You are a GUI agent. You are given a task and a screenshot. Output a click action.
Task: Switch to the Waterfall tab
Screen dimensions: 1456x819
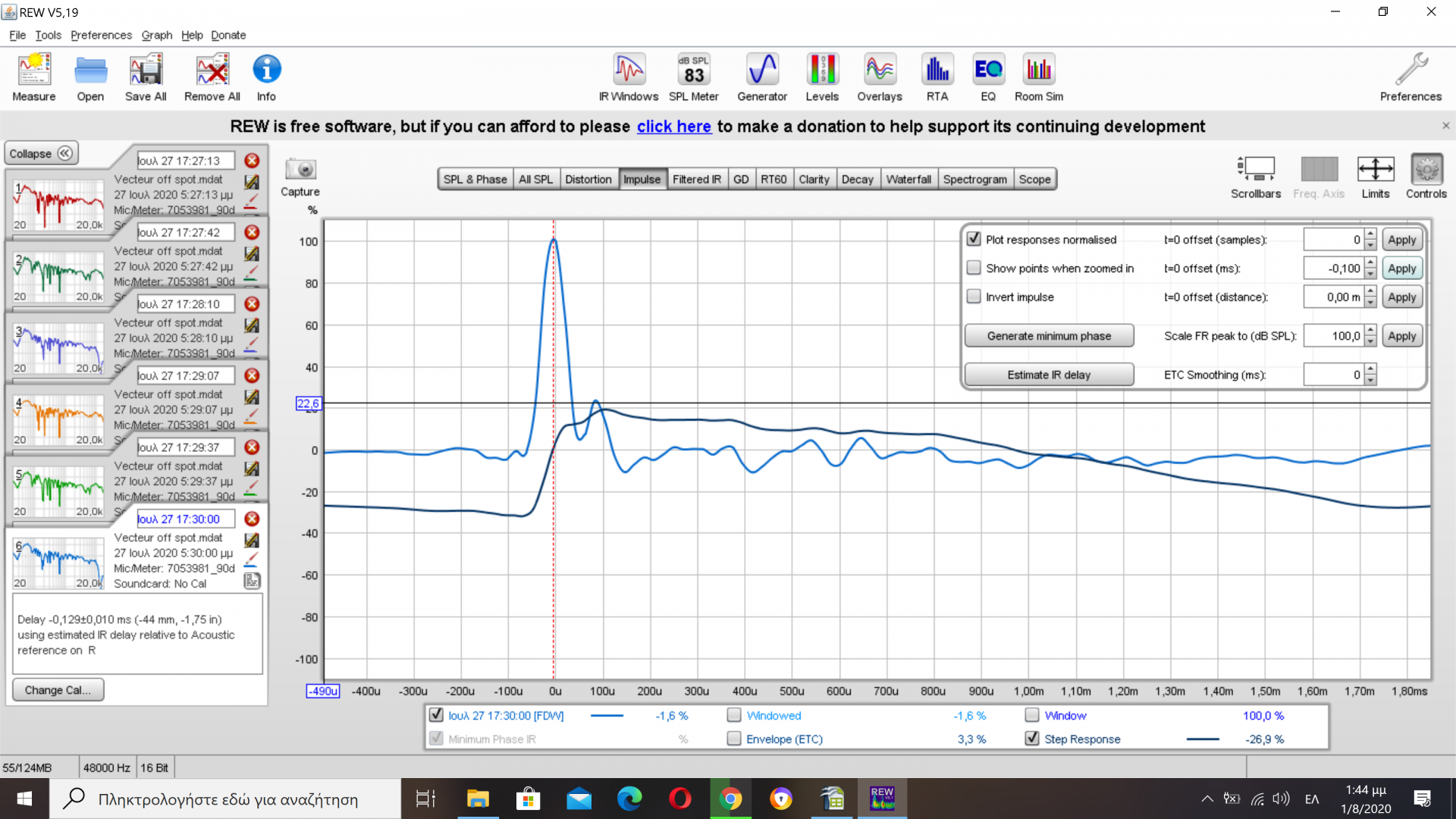coord(908,180)
